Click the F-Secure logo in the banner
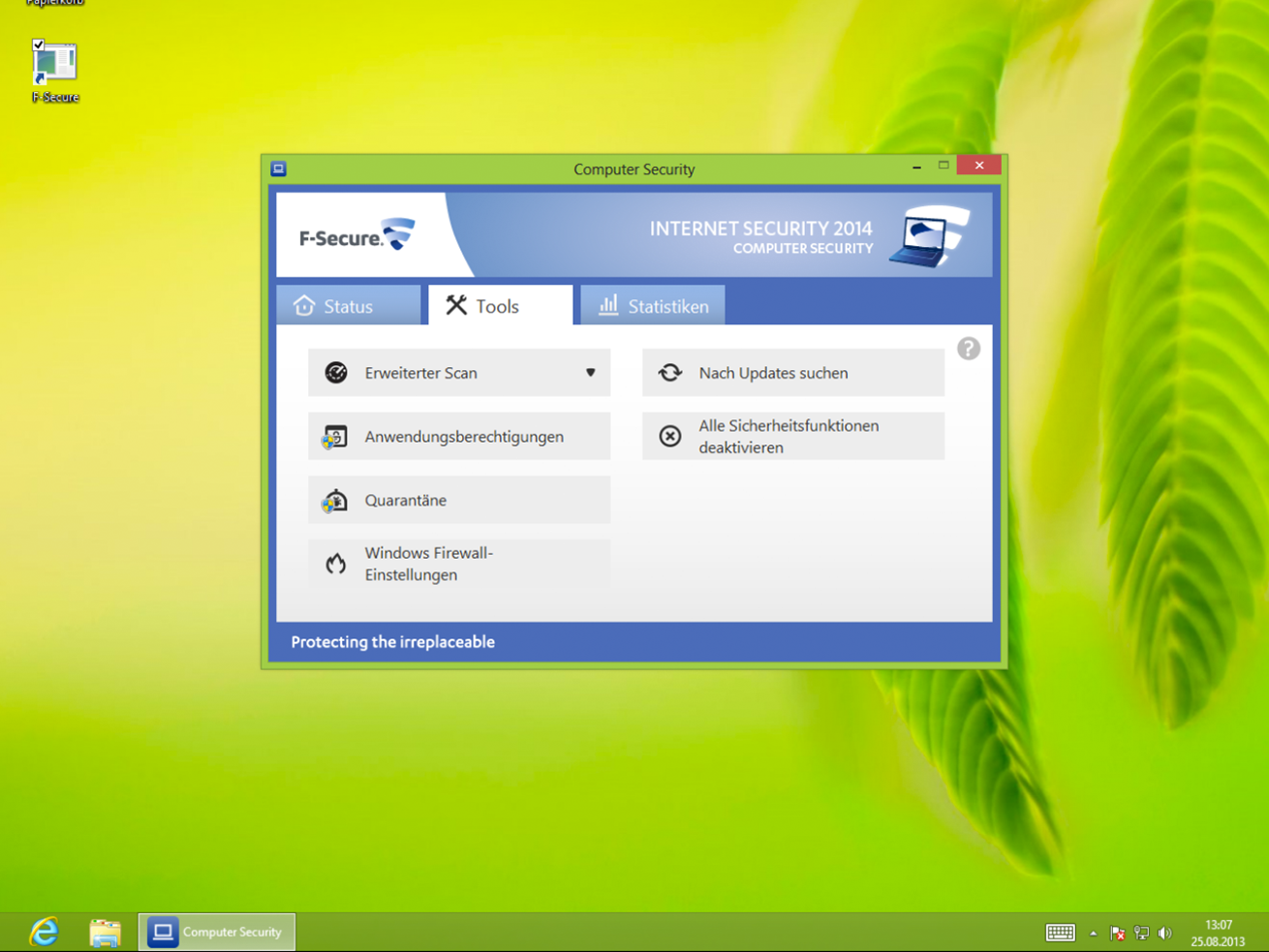 tap(356, 235)
